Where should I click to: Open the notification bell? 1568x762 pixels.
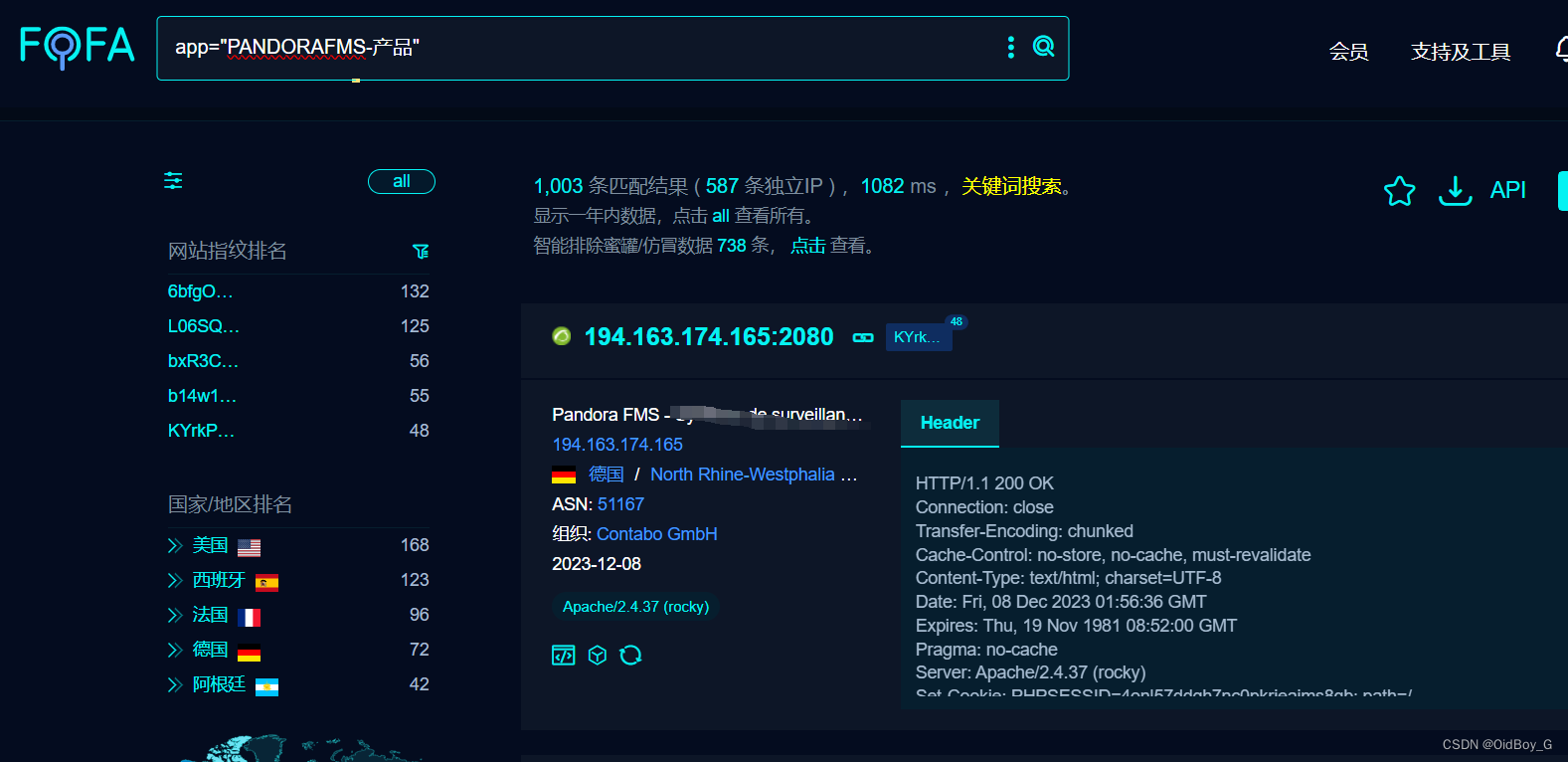pyautogui.click(x=1561, y=50)
